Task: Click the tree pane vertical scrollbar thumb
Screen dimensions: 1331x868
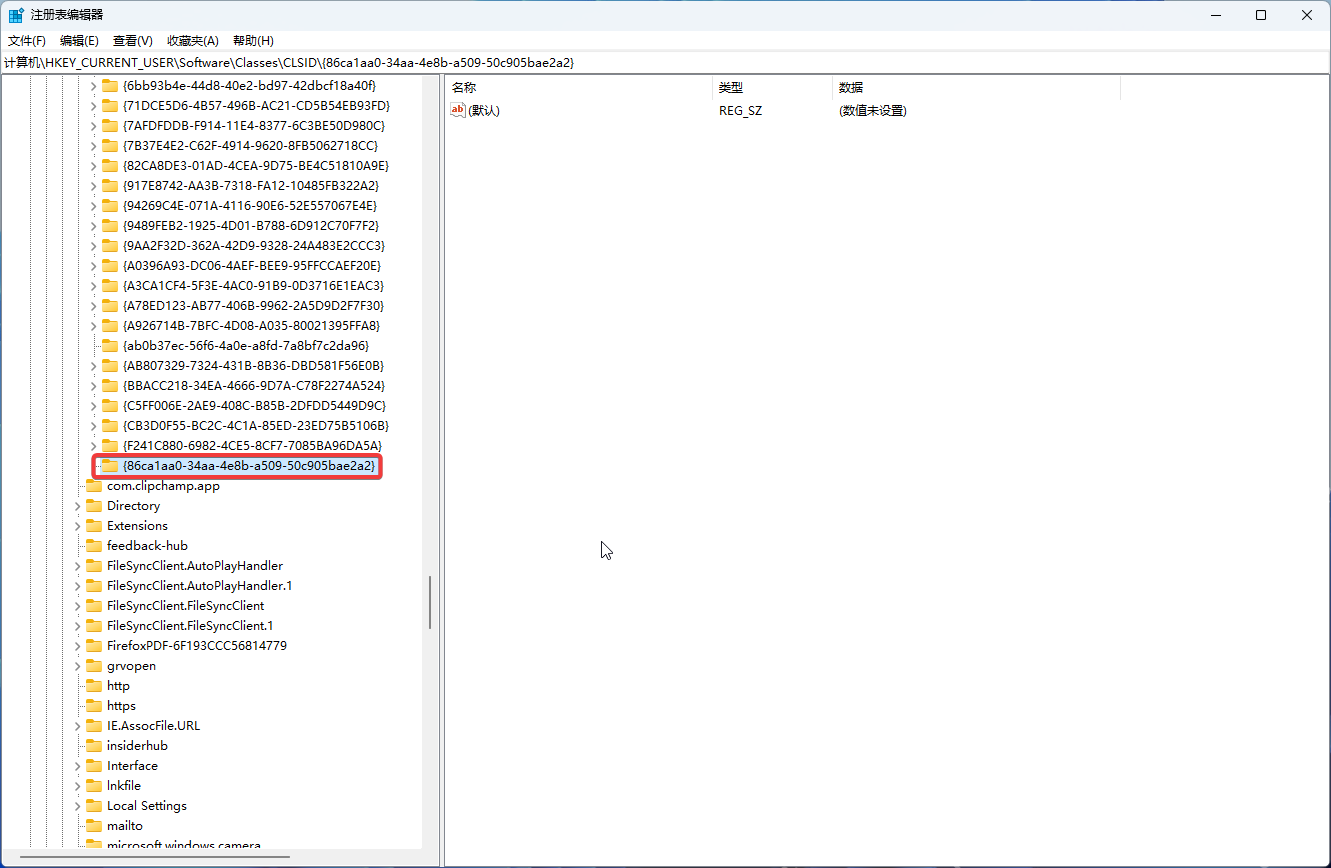Action: [x=430, y=602]
